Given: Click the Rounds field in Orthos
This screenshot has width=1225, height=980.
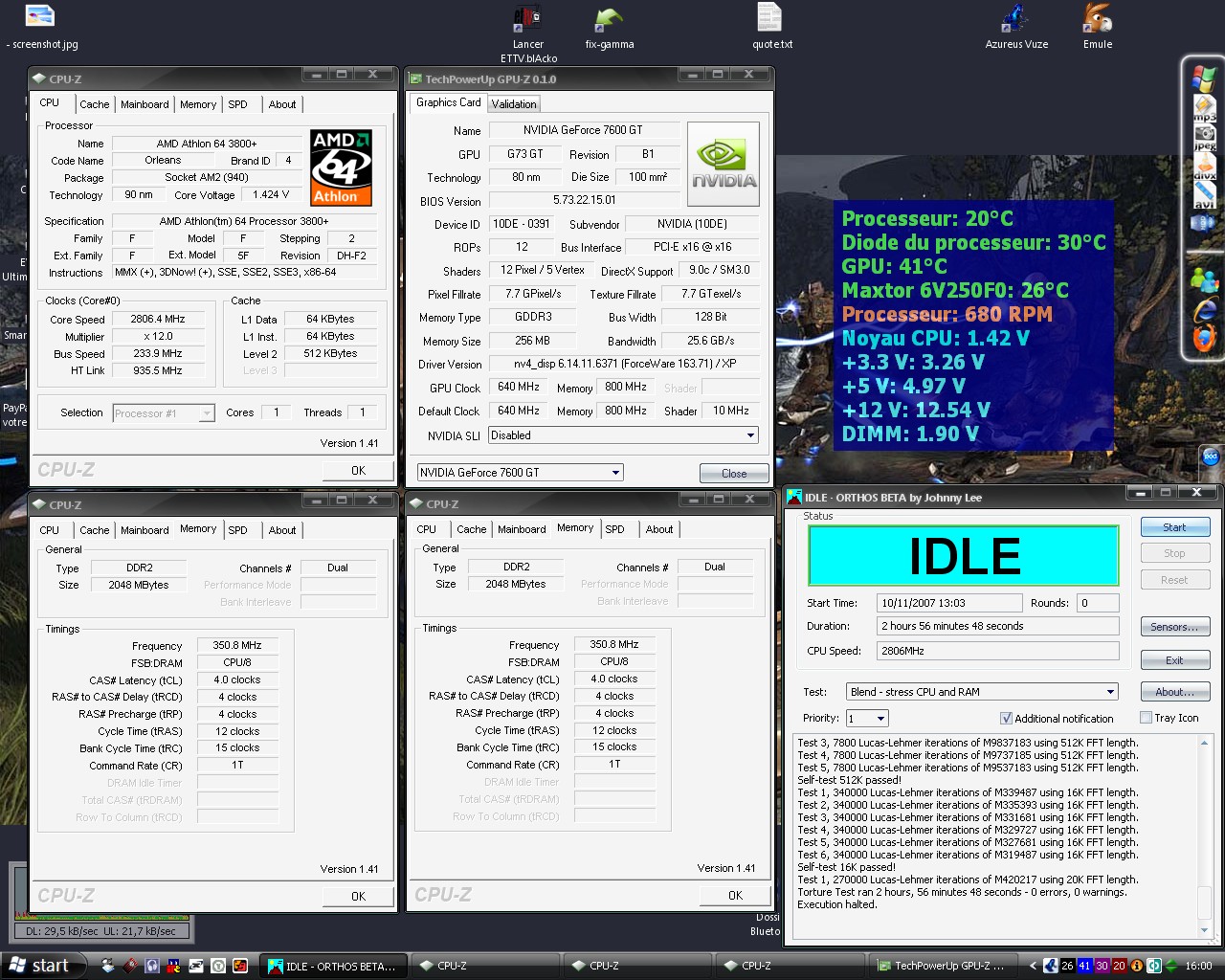Looking at the screenshot, I should [1097, 603].
